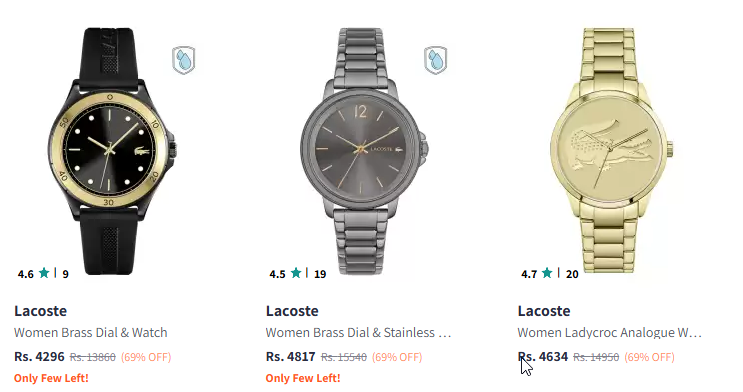Open 'Women Brass Dial & Watch' product title

coord(91,333)
